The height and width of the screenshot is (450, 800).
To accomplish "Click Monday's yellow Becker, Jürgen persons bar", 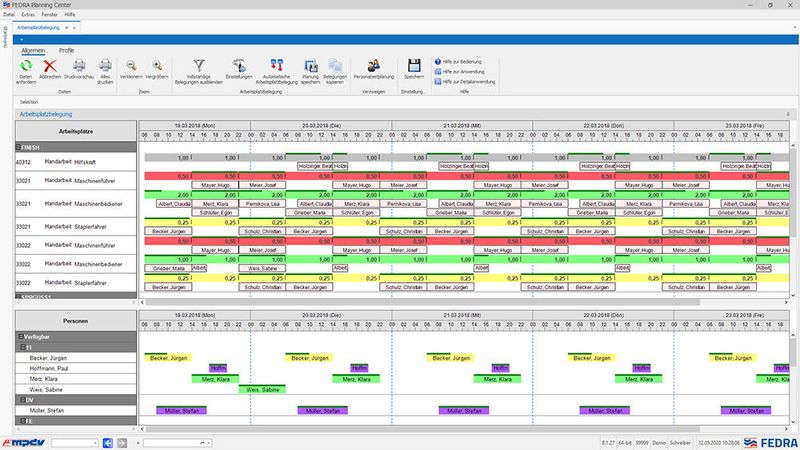I will pyautogui.click(x=168, y=358).
